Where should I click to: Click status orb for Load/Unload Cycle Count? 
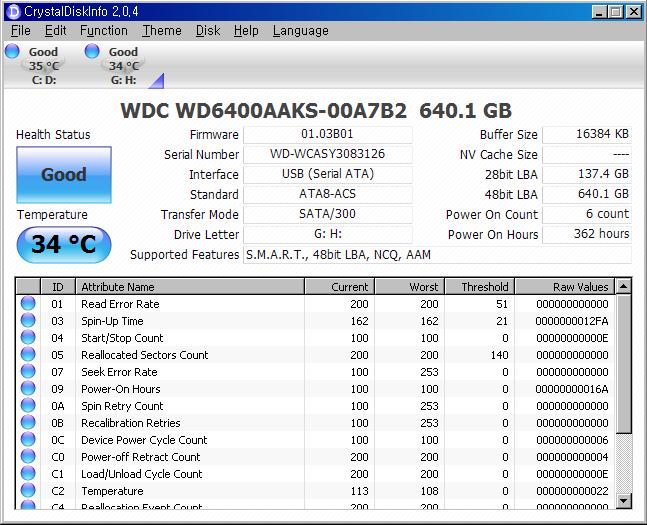click(28, 473)
